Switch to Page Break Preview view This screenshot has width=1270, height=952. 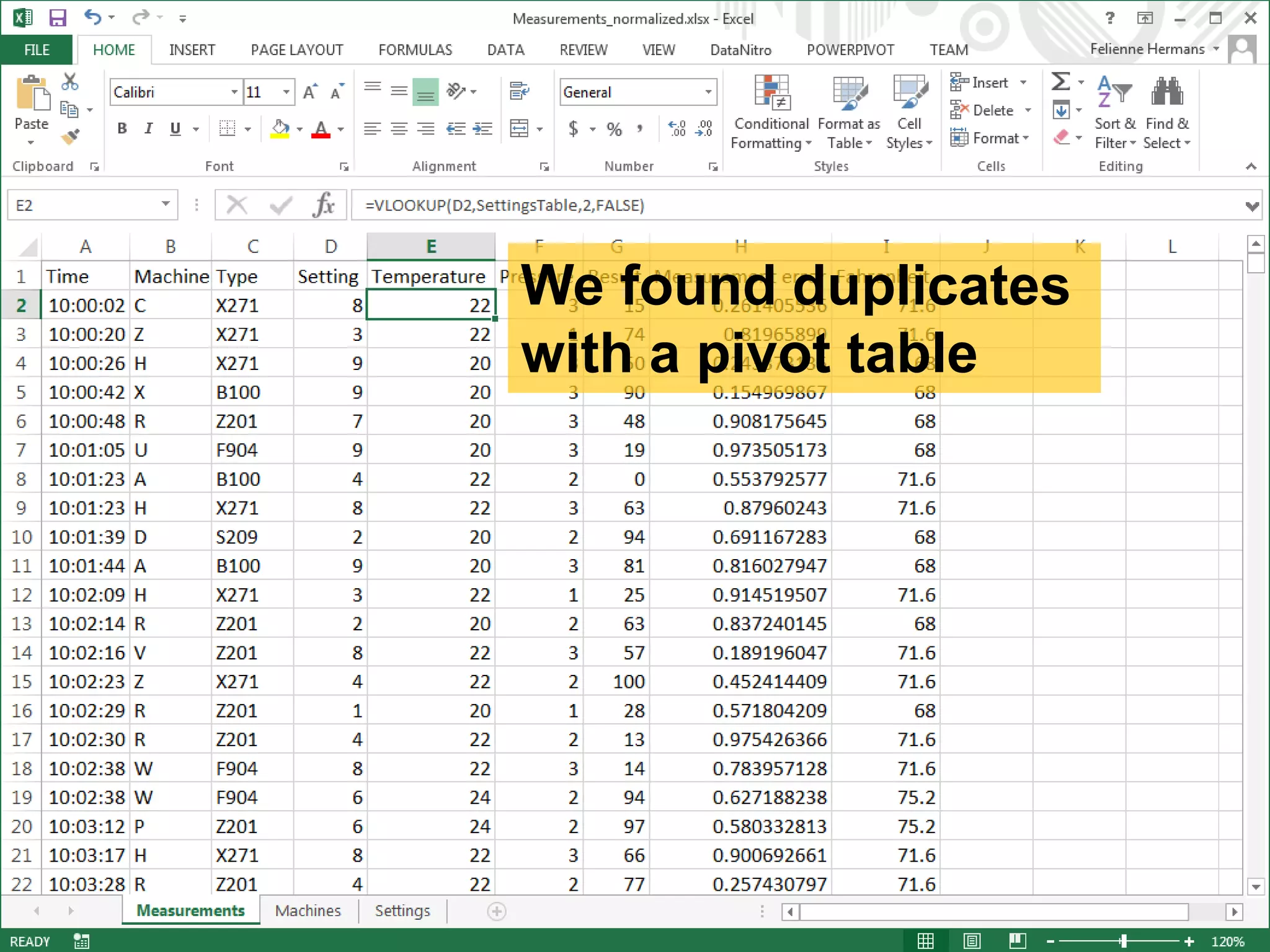coord(1017,941)
